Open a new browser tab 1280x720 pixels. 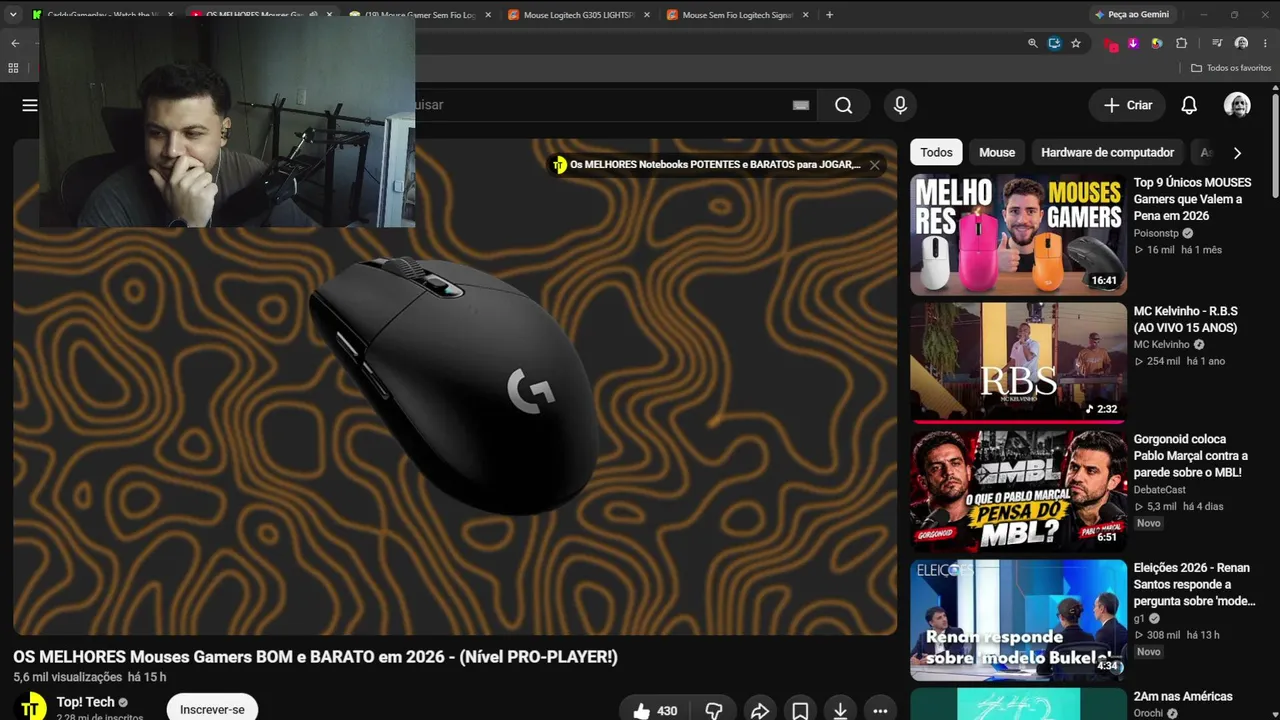point(829,15)
